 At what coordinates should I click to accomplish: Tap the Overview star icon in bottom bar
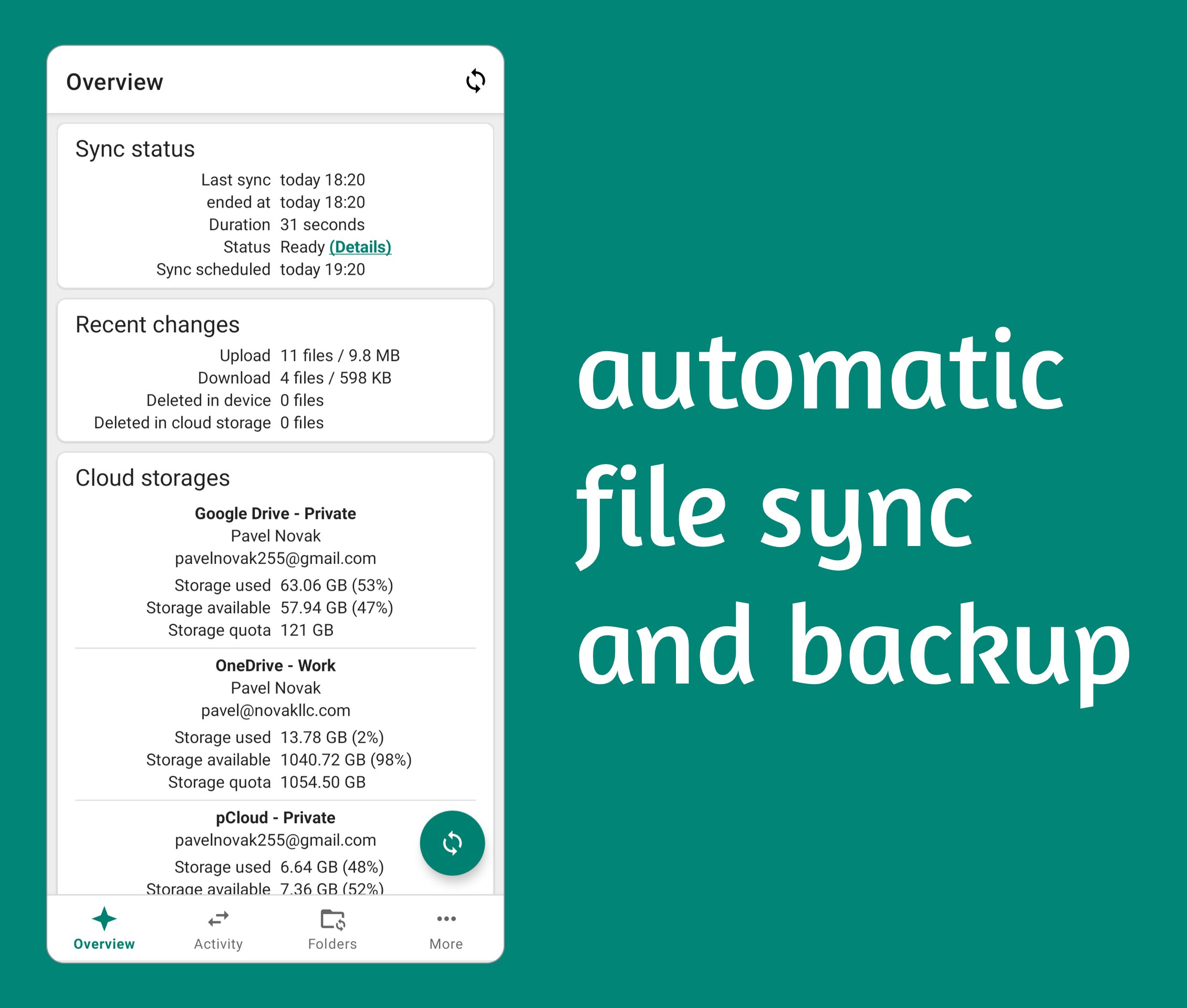coord(104,919)
